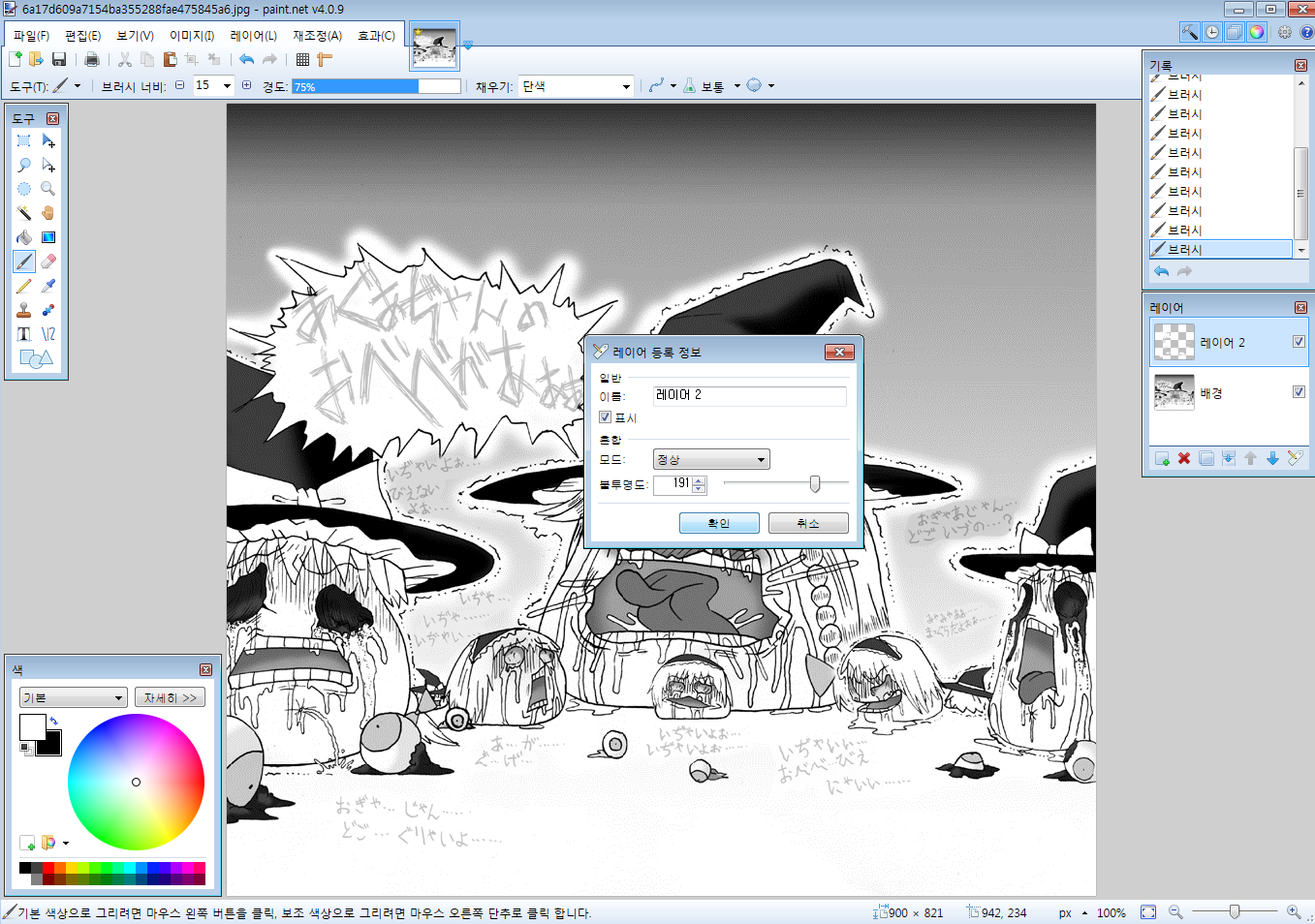
Task: Delete layer with the red X icon
Action: pos(1184,458)
